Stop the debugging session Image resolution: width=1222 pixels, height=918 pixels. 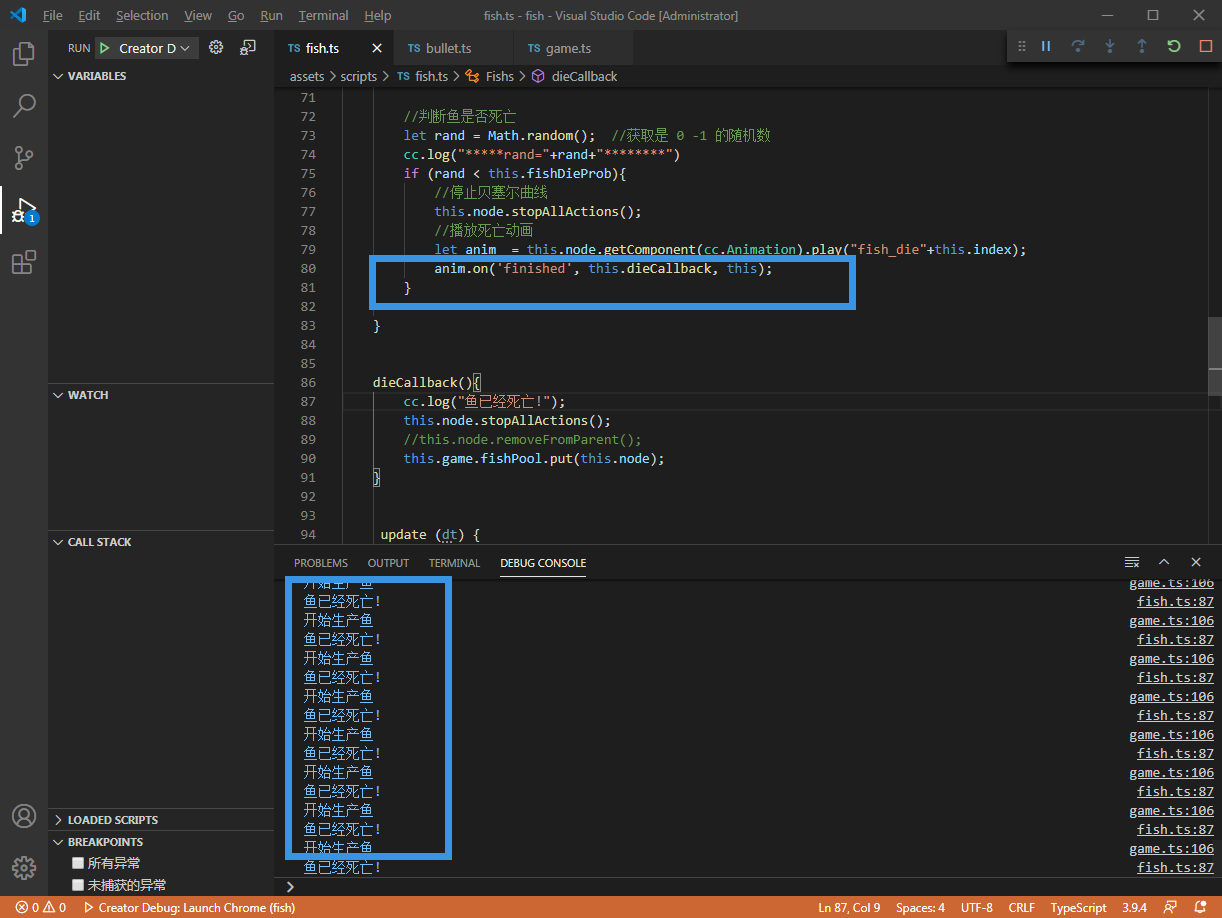click(1206, 46)
